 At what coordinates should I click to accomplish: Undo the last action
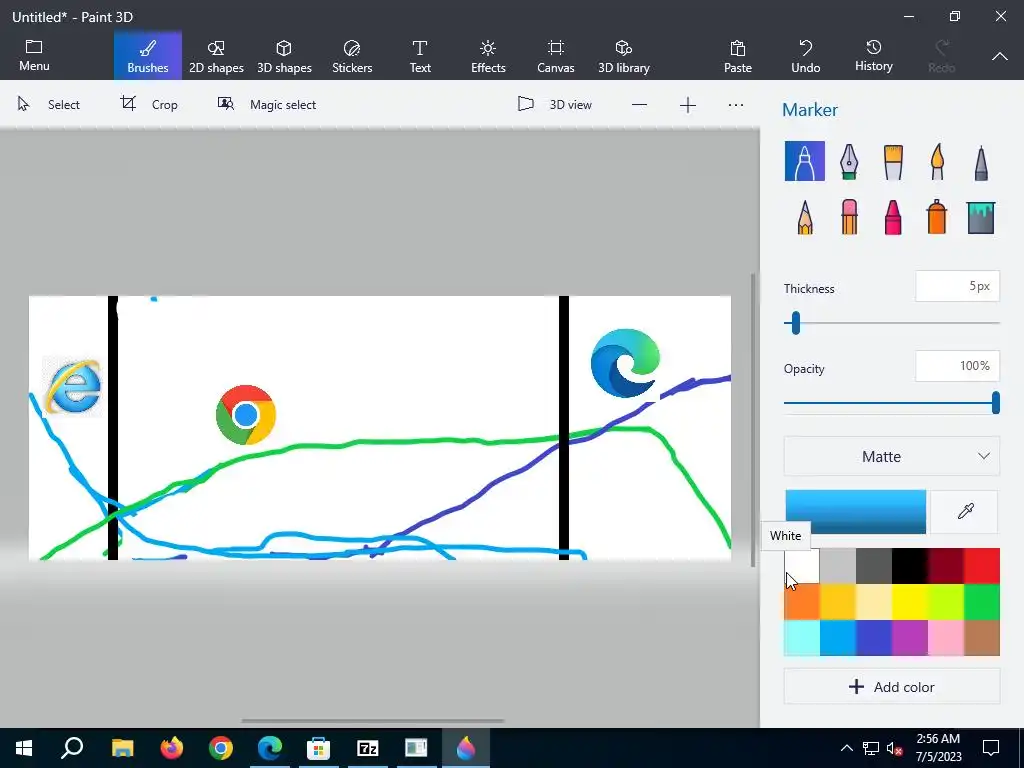tap(805, 57)
